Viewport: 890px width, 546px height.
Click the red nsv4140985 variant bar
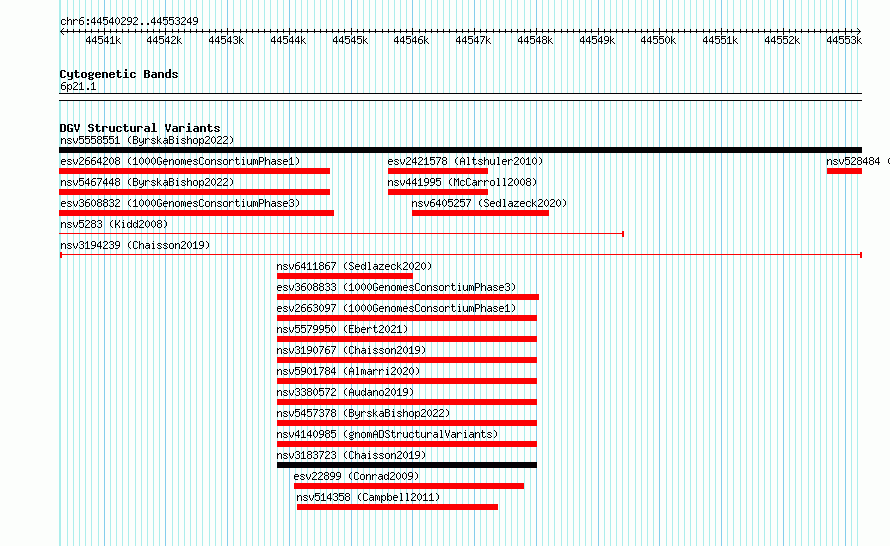pyautogui.click(x=406, y=444)
